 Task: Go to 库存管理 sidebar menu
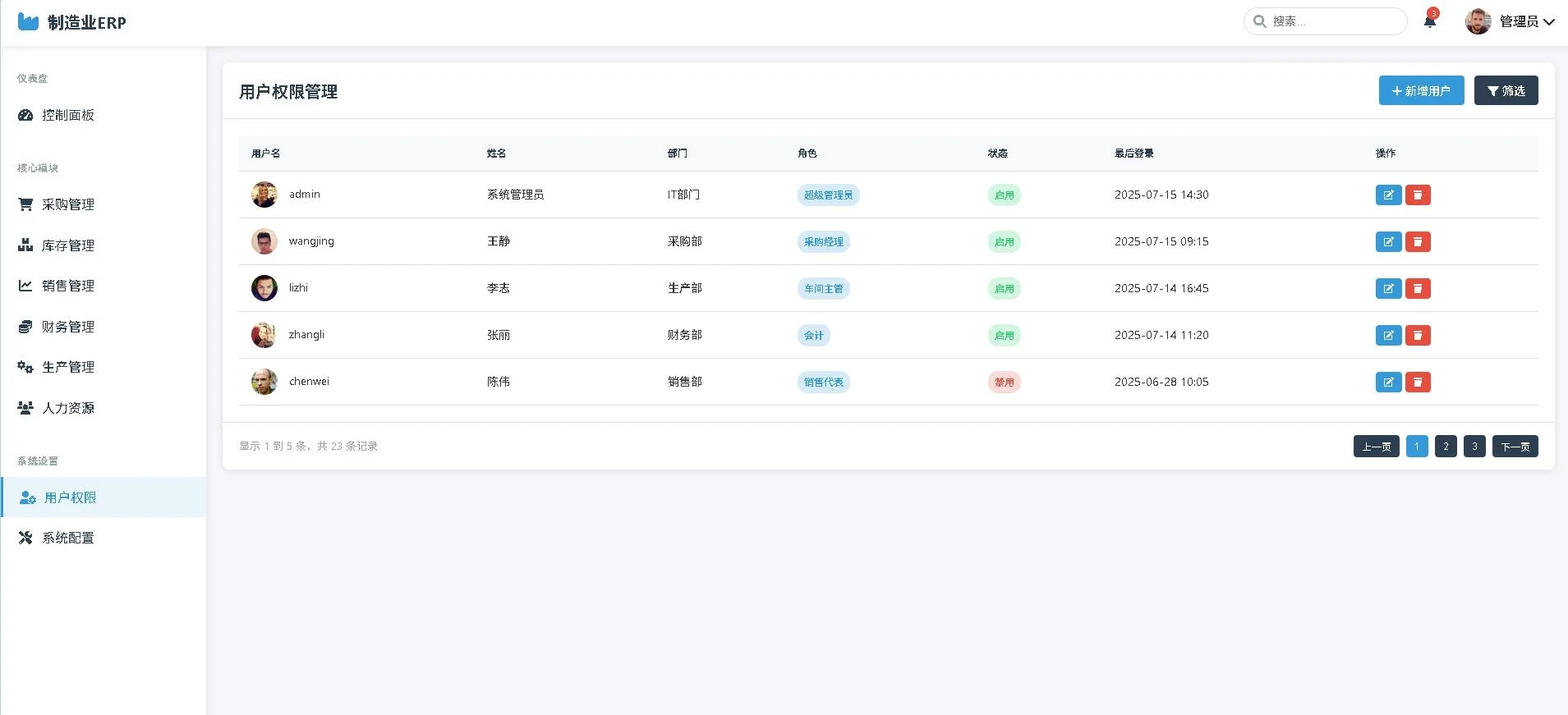68,245
